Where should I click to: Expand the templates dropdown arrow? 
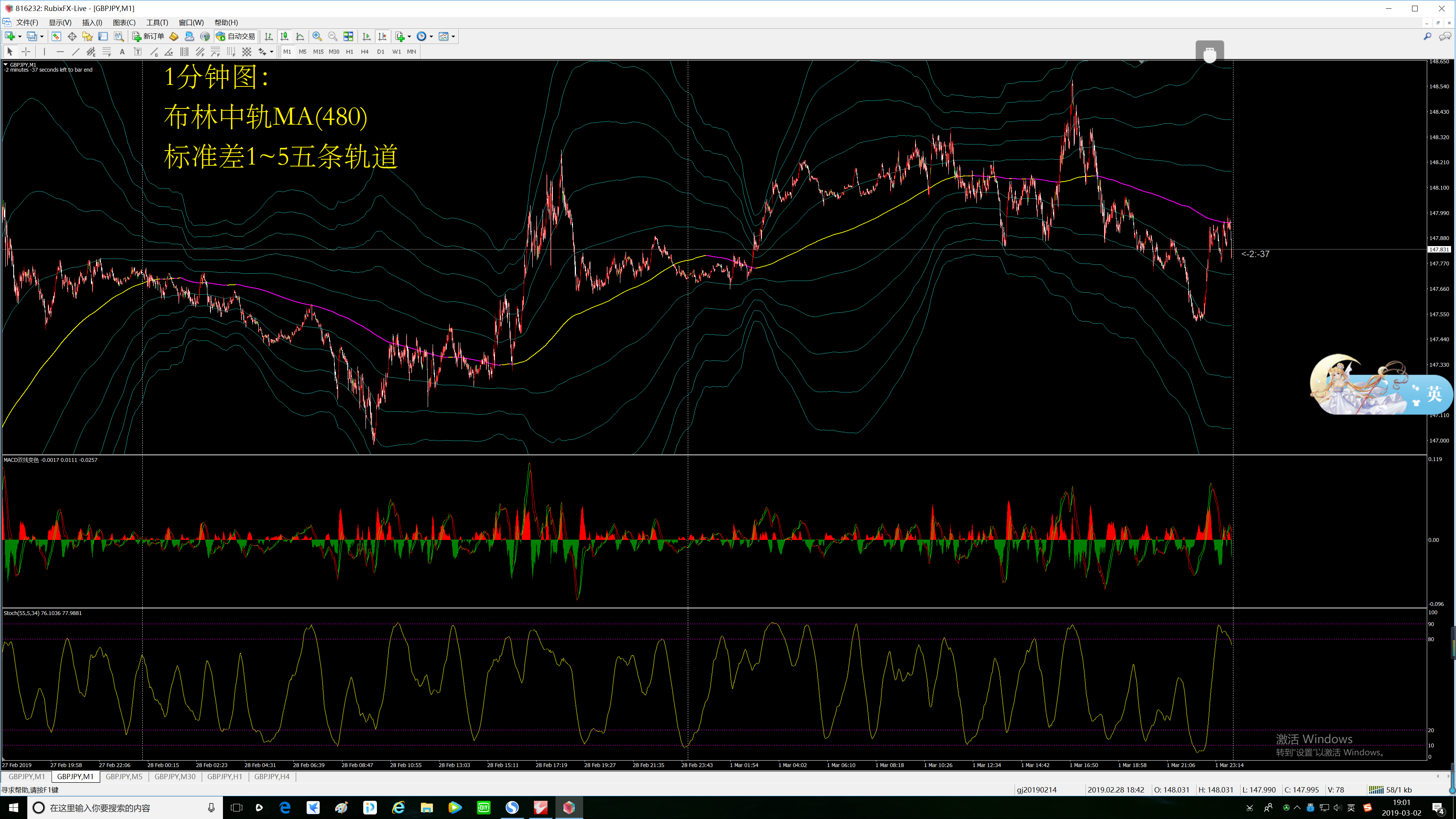tap(453, 37)
